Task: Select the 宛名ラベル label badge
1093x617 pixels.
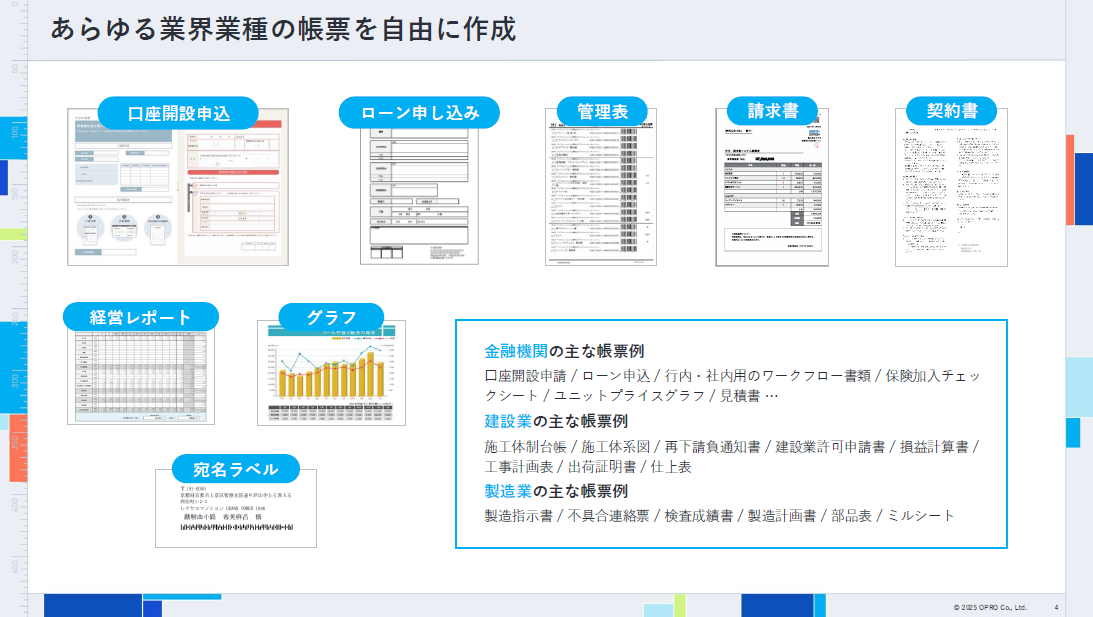Action: pos(236,469)
